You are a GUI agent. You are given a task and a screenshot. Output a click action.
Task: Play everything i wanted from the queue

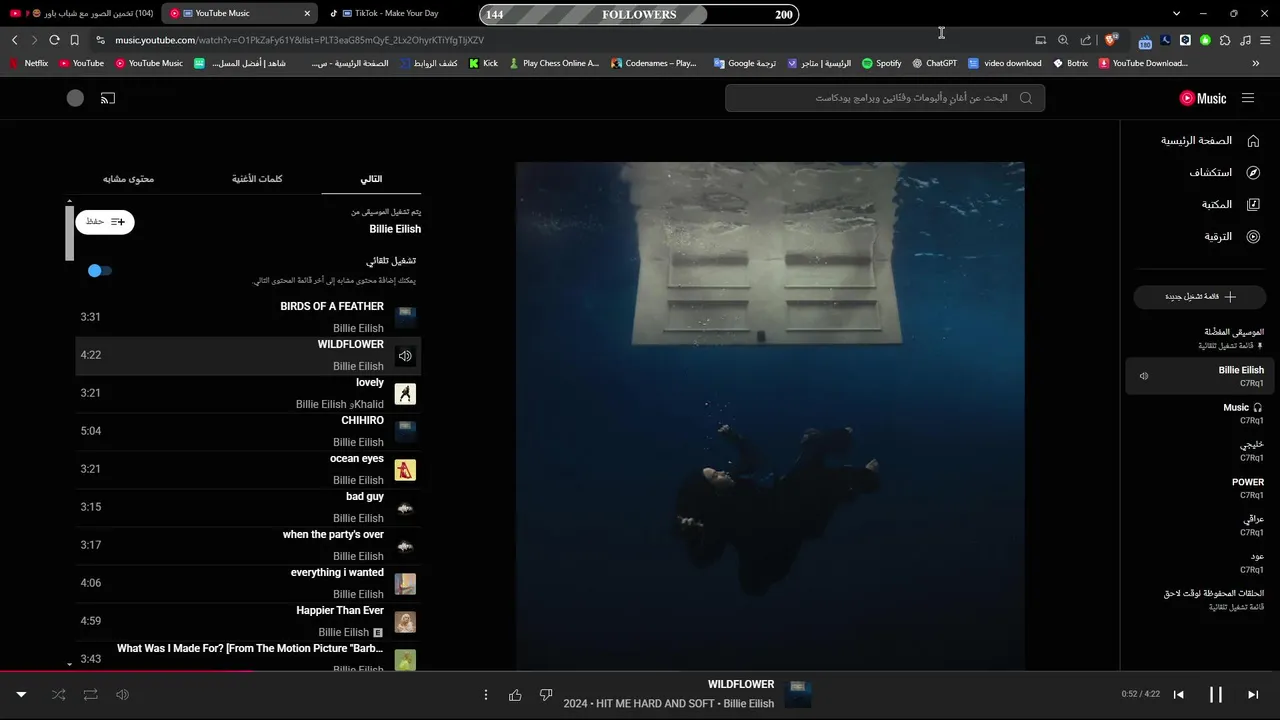coord(248,583)
